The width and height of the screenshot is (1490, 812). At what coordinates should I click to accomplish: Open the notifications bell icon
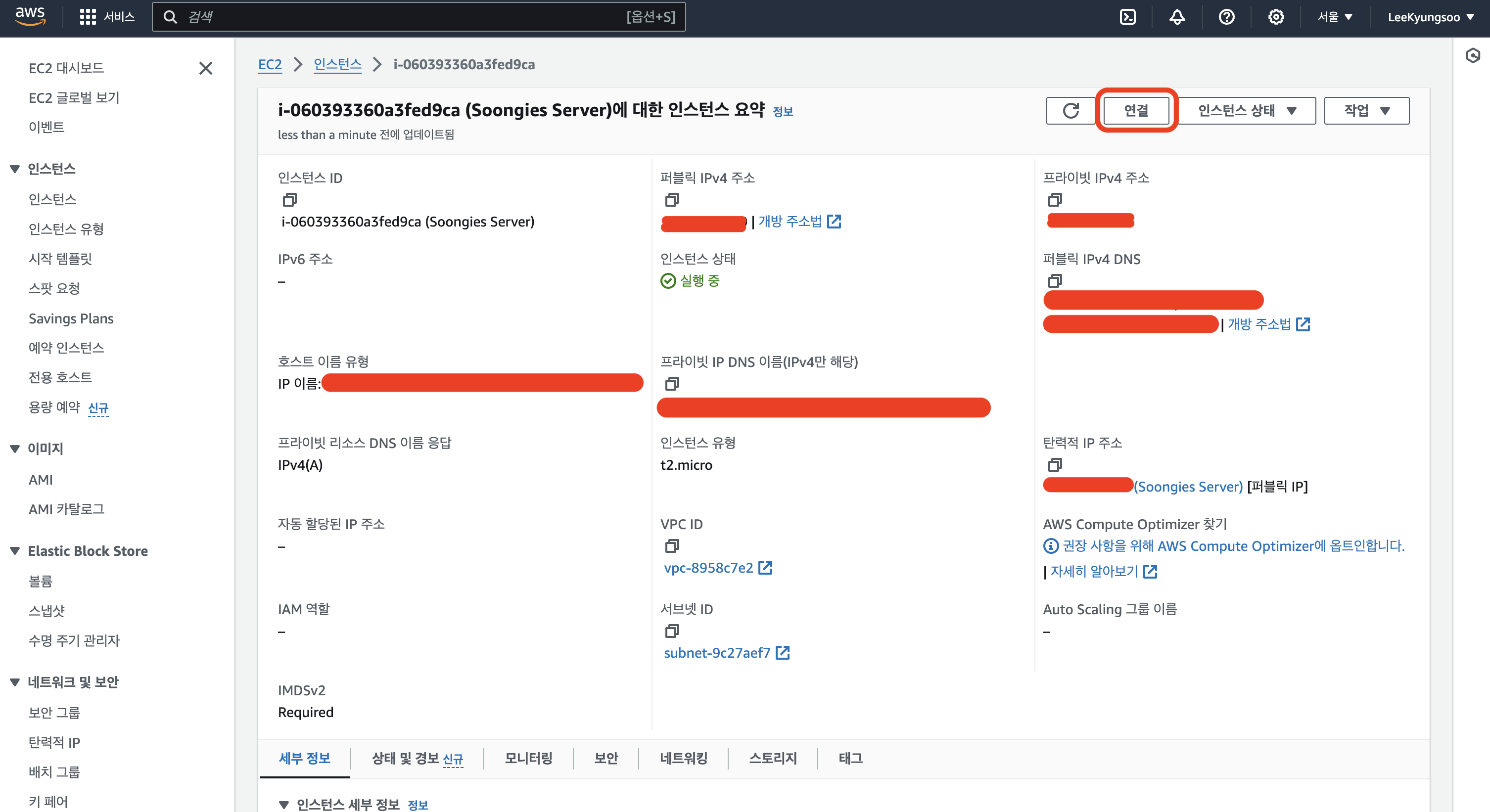[1177, 17]
